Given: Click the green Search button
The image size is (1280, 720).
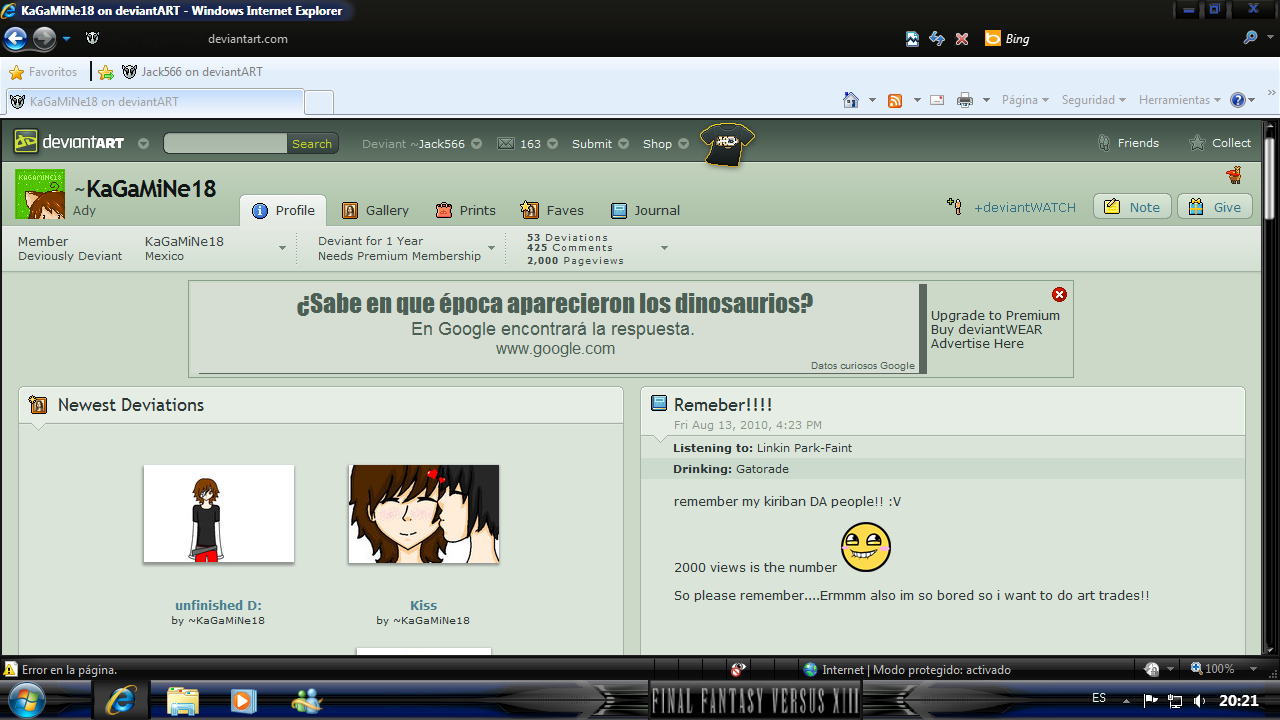Looking at the screenshot, I should coord(312,144).
